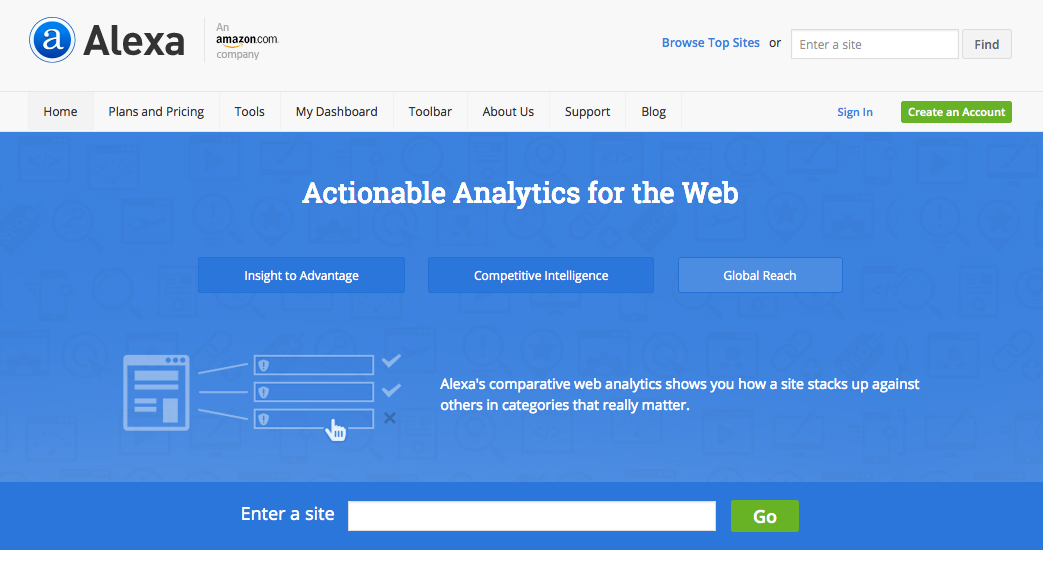The width and height of the screenshot is (1043, 580).
Task: Go to the Tools menu
Action: 250,112
